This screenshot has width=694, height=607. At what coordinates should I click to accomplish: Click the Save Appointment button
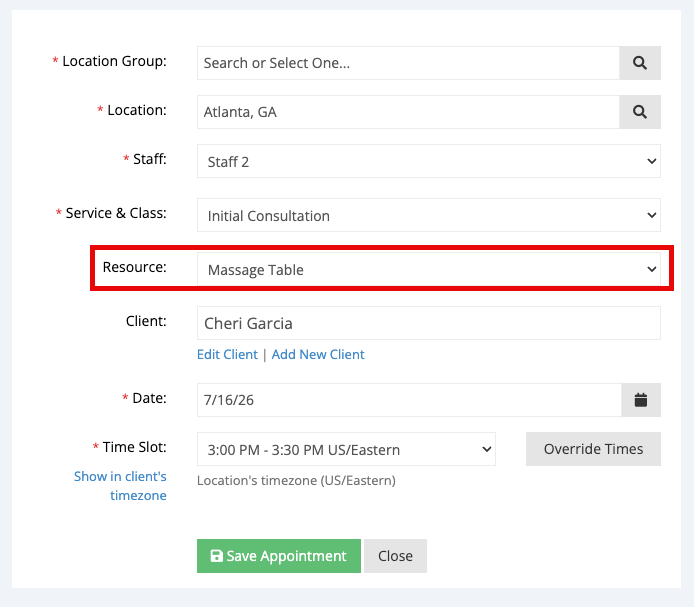click(279, 556)
